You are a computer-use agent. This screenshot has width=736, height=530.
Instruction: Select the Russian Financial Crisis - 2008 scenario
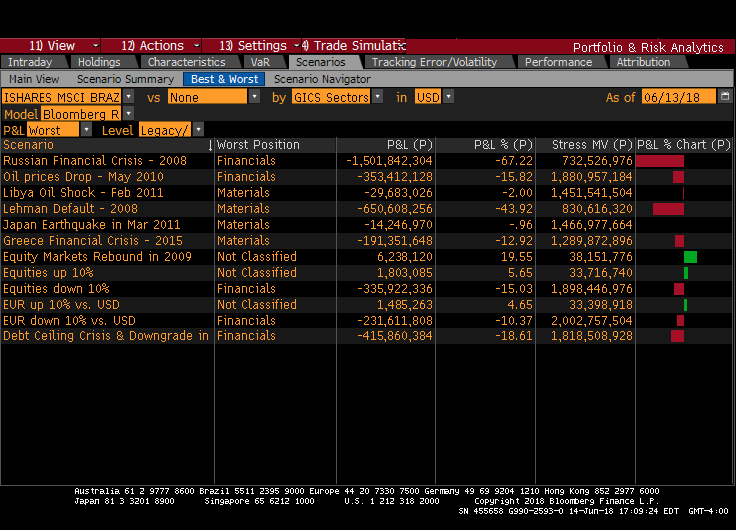(95, 161)
